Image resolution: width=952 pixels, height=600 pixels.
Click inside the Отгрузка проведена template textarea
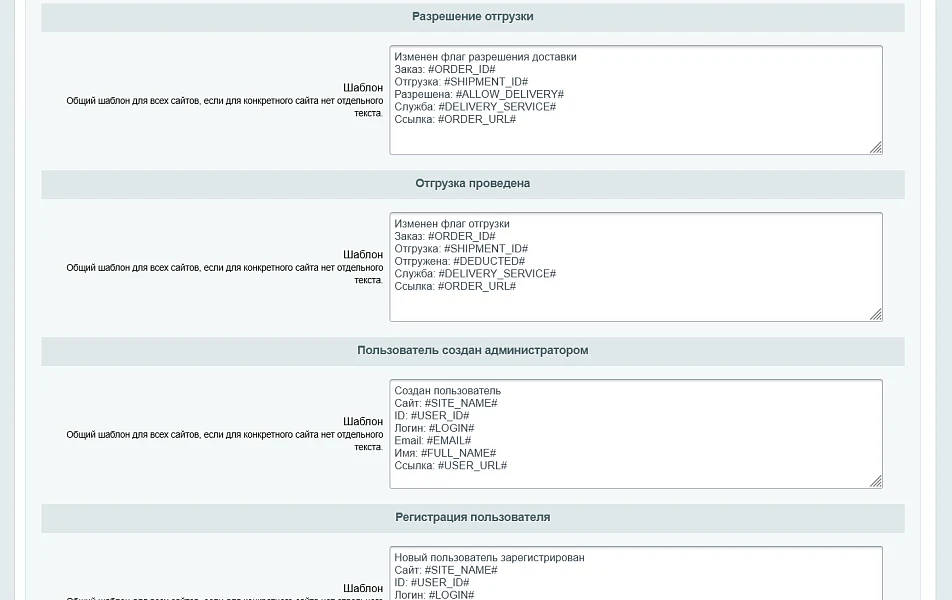coord(636,267)
